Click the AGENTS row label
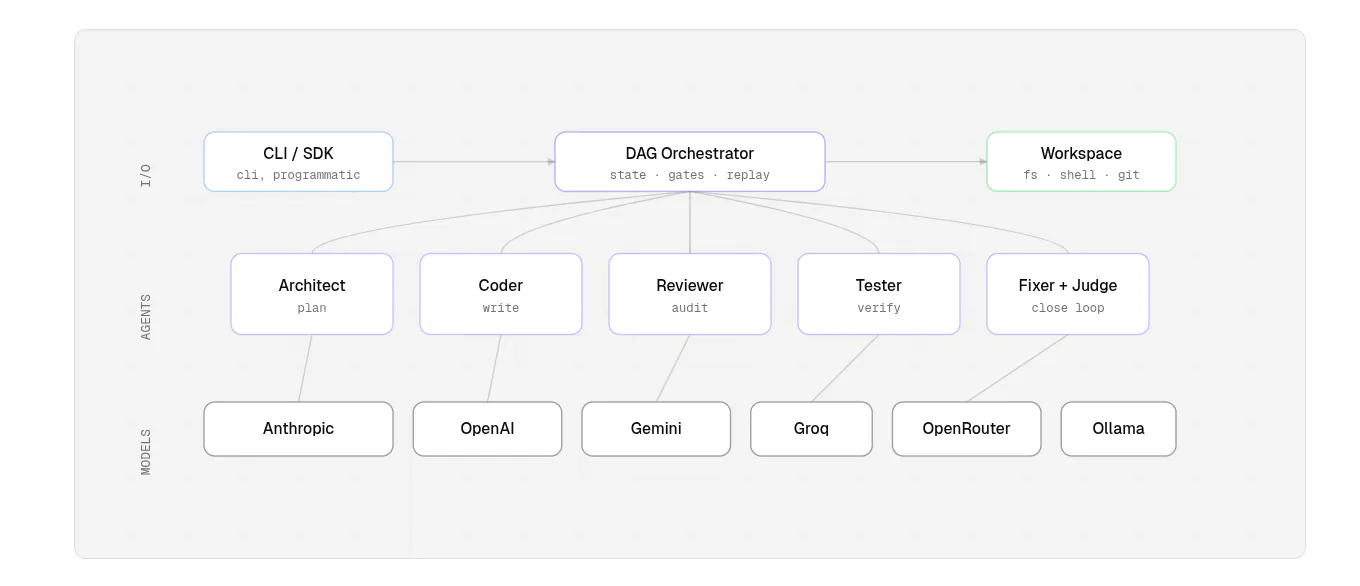The image size is (1360, 586). coord(146,317)
